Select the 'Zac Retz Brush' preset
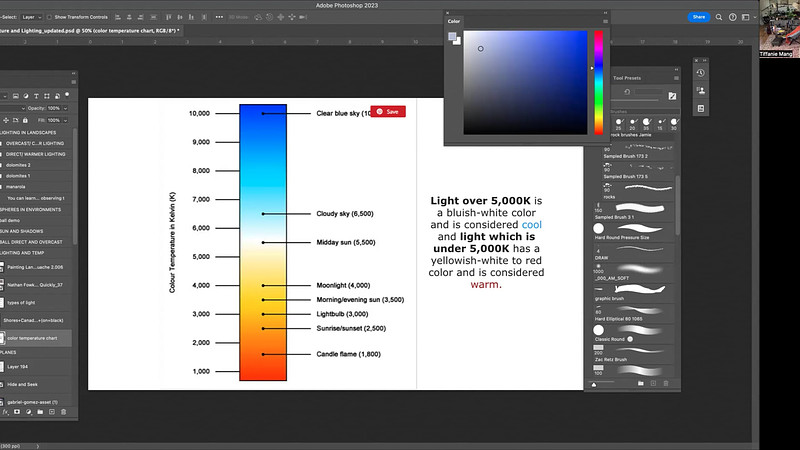Screen dimensions: 800x450 pos(633,353)
